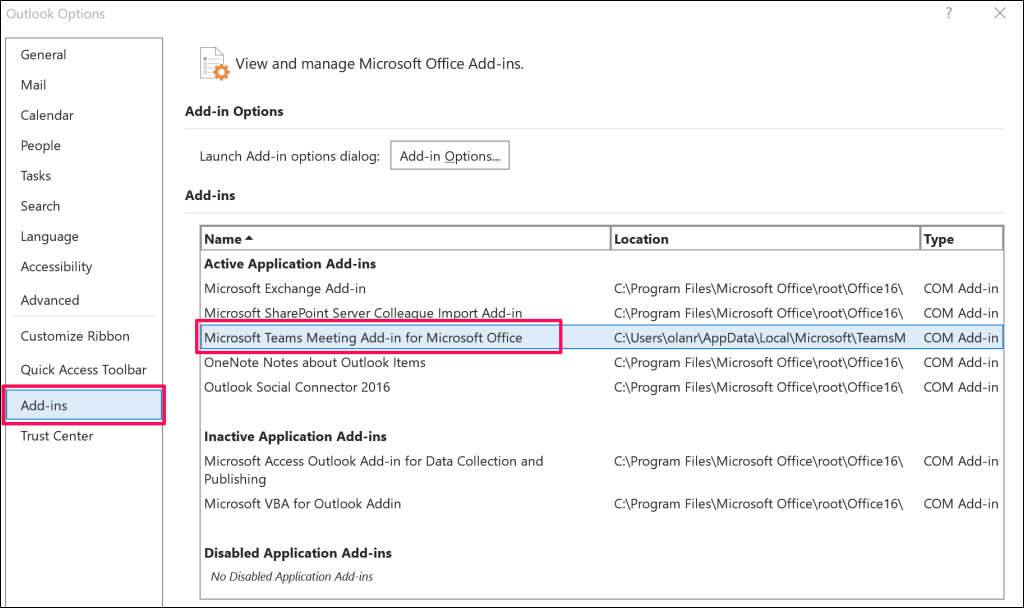
Task: Click COM Add-in type for Exchange Add-in
Action: tap(961, 289)
